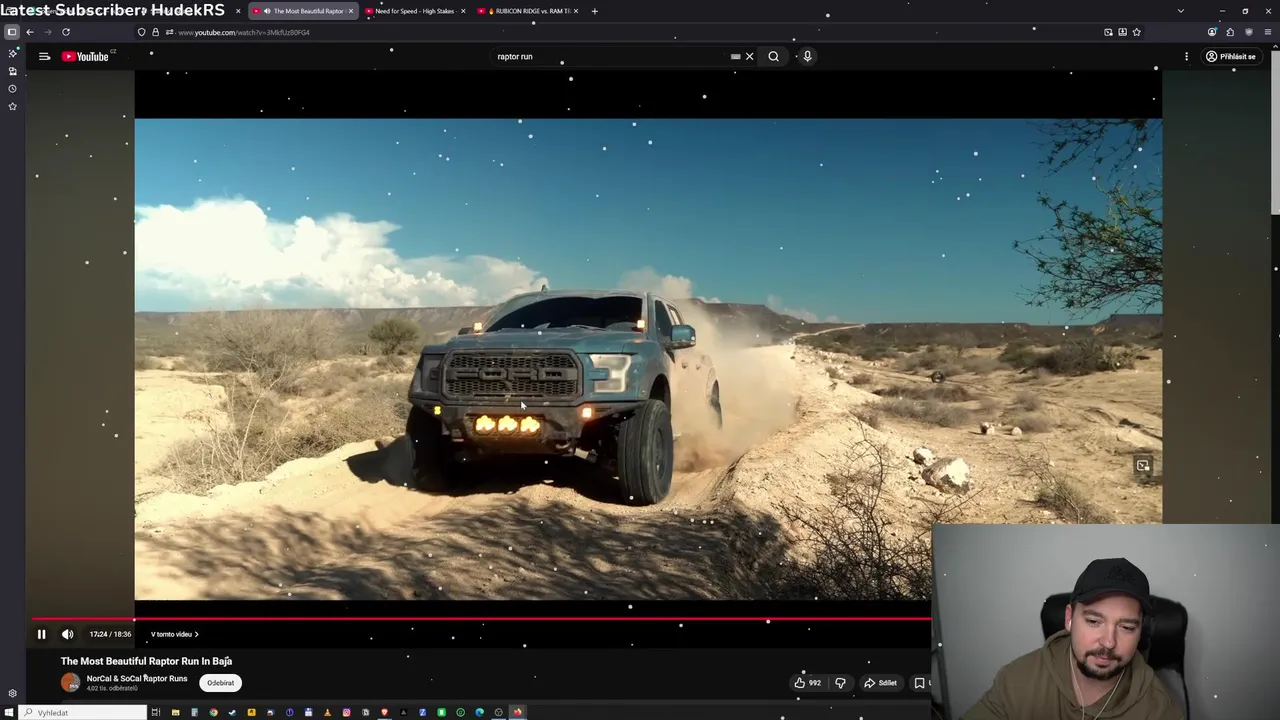The image size is (1280, 720).
Task: Bookmark this page with the star icon
Action: (1136, 32)
